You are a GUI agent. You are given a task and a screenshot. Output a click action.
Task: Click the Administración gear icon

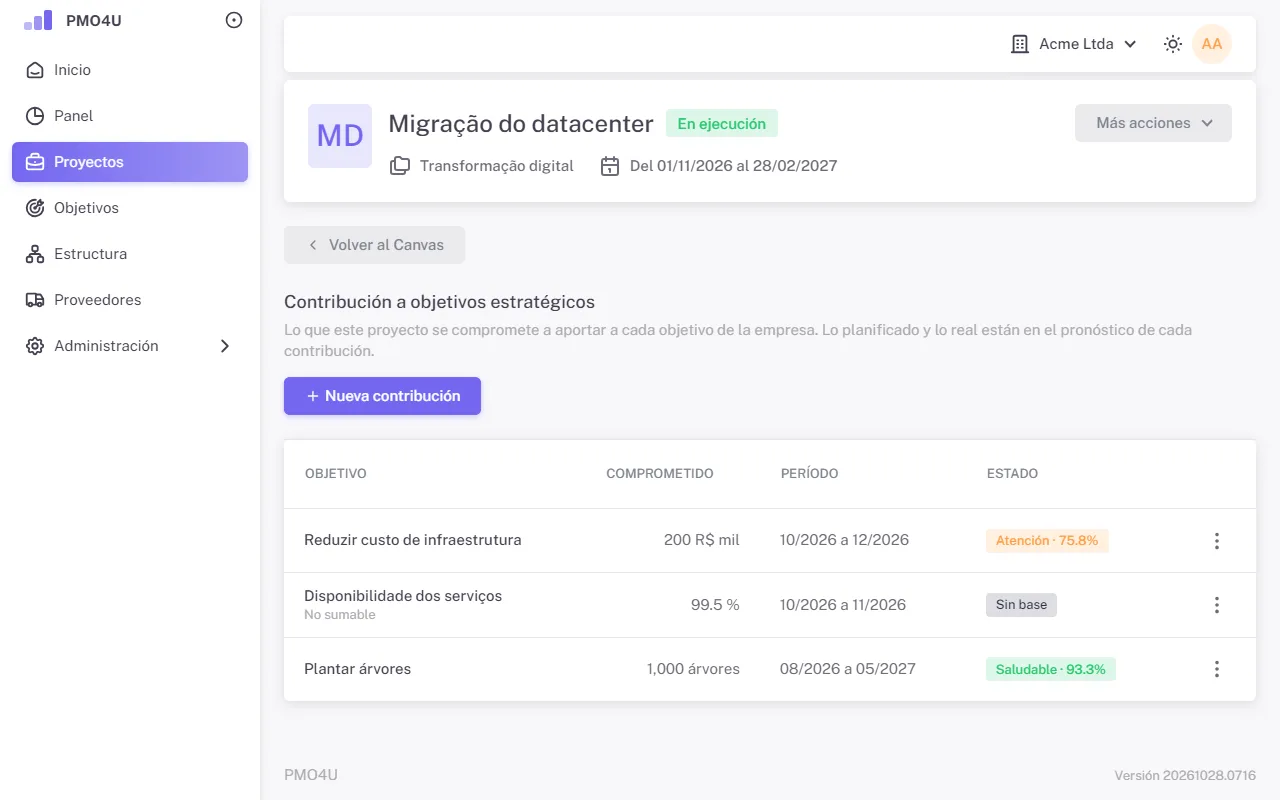tap(35, 346)
